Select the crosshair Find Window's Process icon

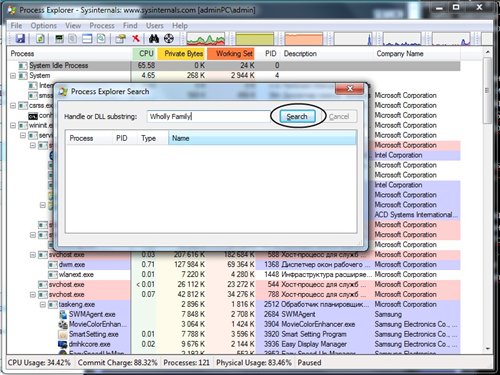coord(169,39)
